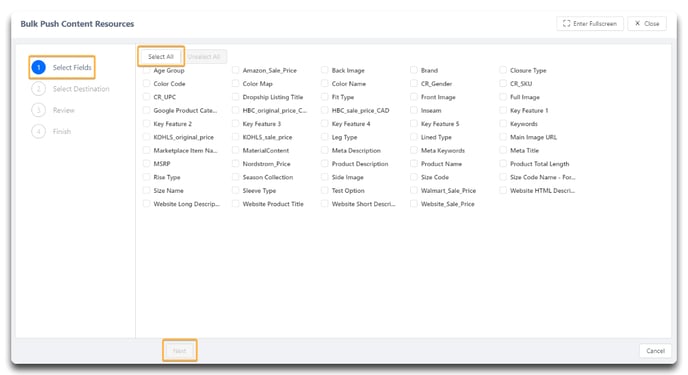Image resolution: width=688 pixels, height=375 pixels.
Task: Check the Color Code checkbox
Action: point(147,83)
